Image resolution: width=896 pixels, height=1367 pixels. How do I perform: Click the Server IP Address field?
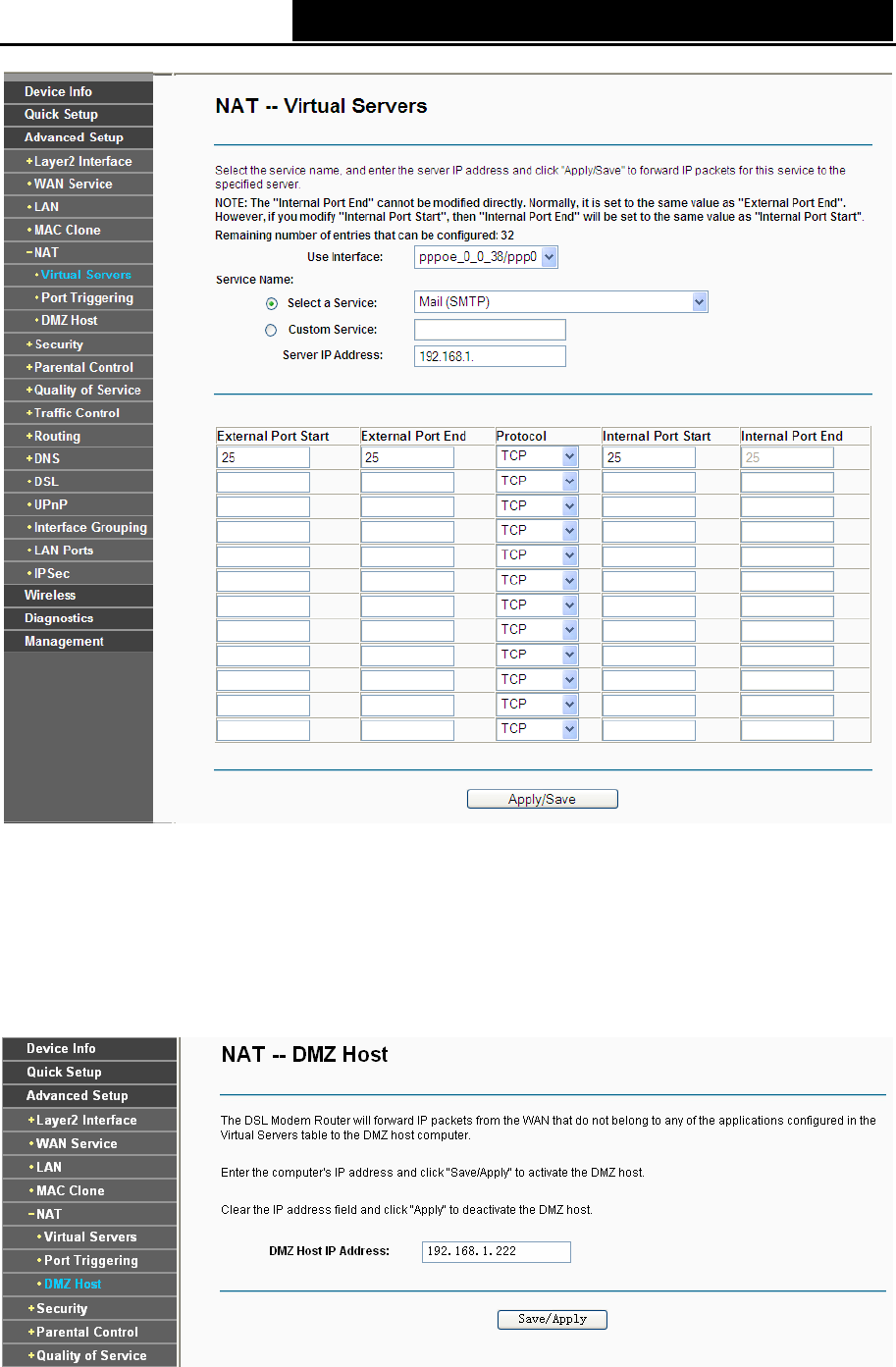[x=490, y=356]
